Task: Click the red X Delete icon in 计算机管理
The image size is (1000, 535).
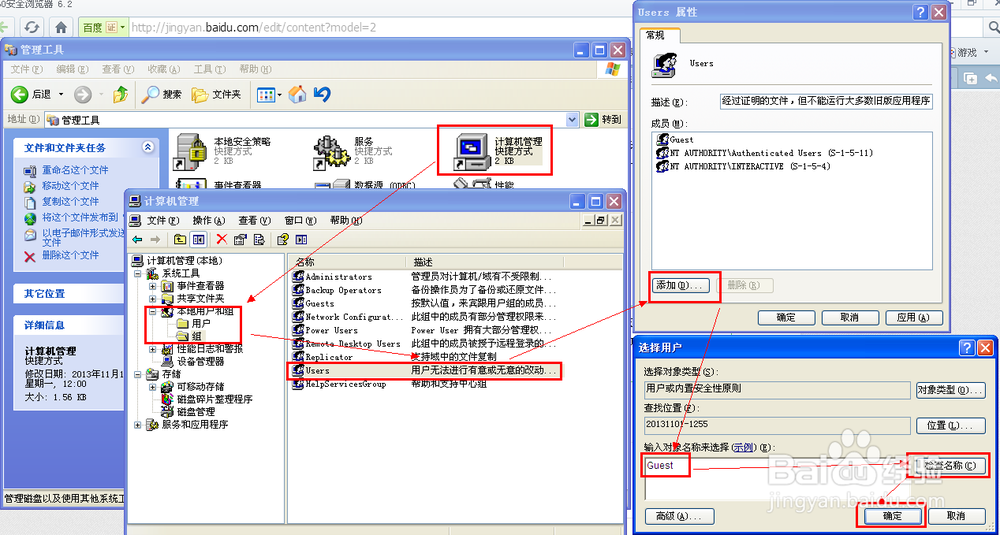Action: (221, 240)
